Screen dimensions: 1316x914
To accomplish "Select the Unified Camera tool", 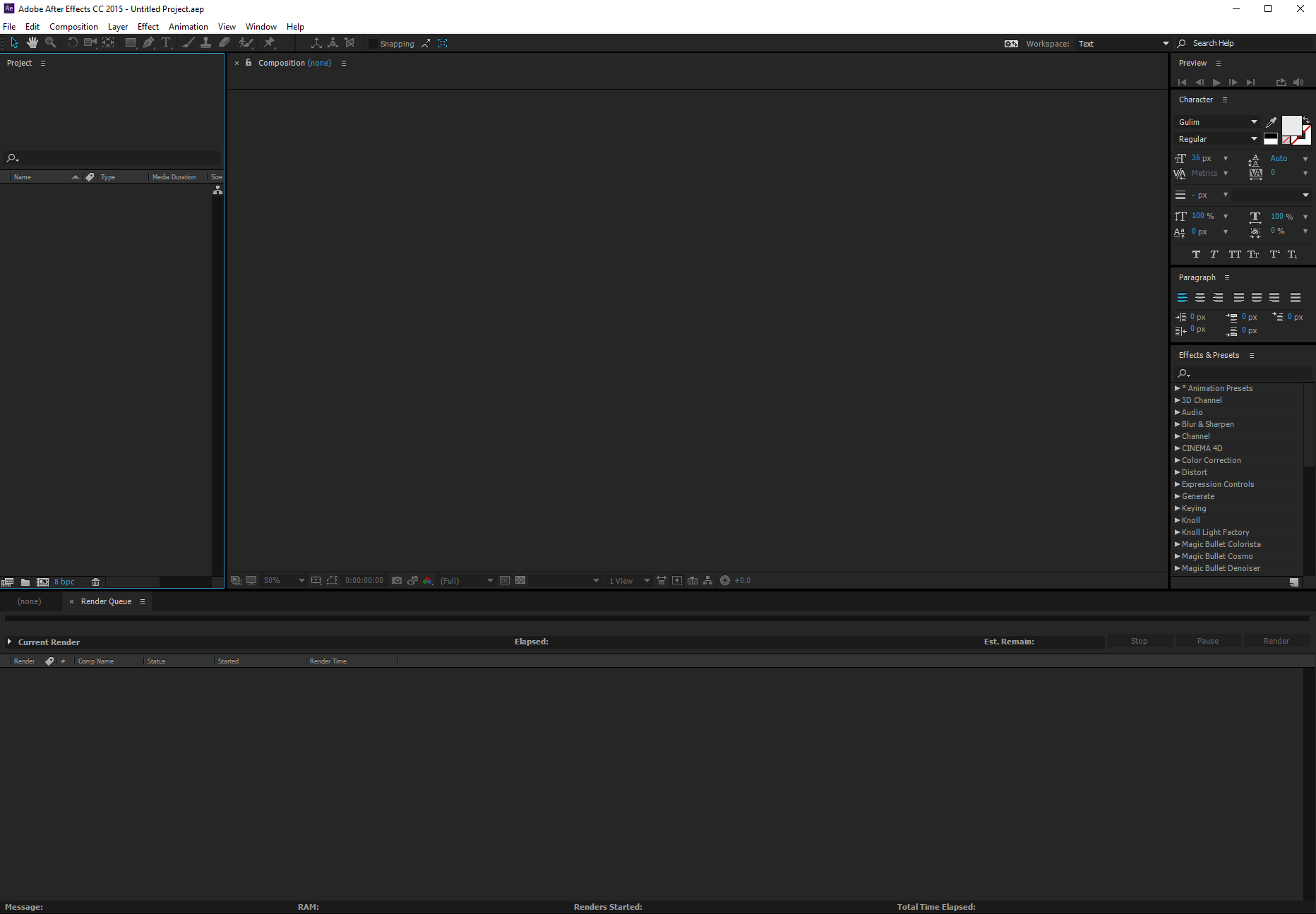I will (90, 43).
